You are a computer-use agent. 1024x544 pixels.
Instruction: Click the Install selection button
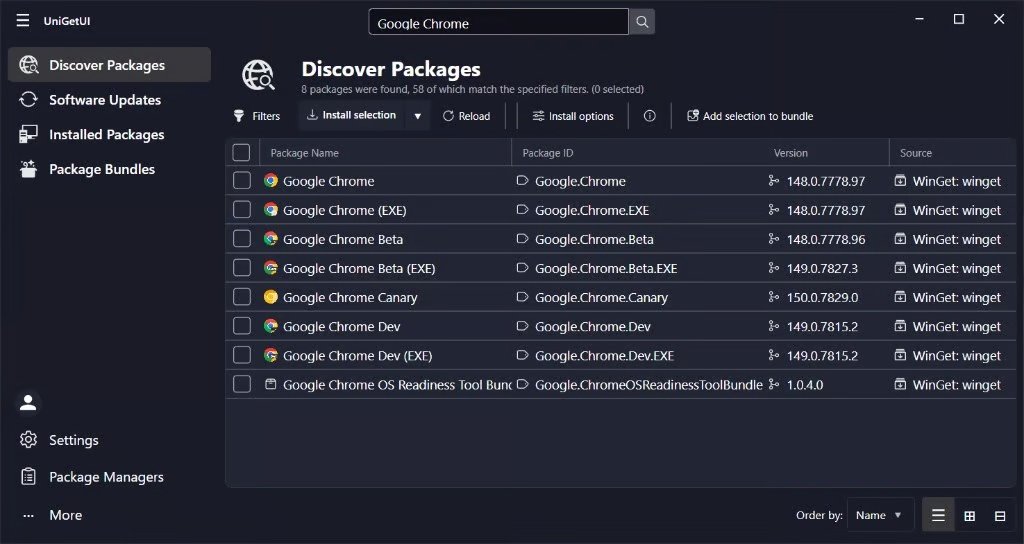(x=352, y=116)
